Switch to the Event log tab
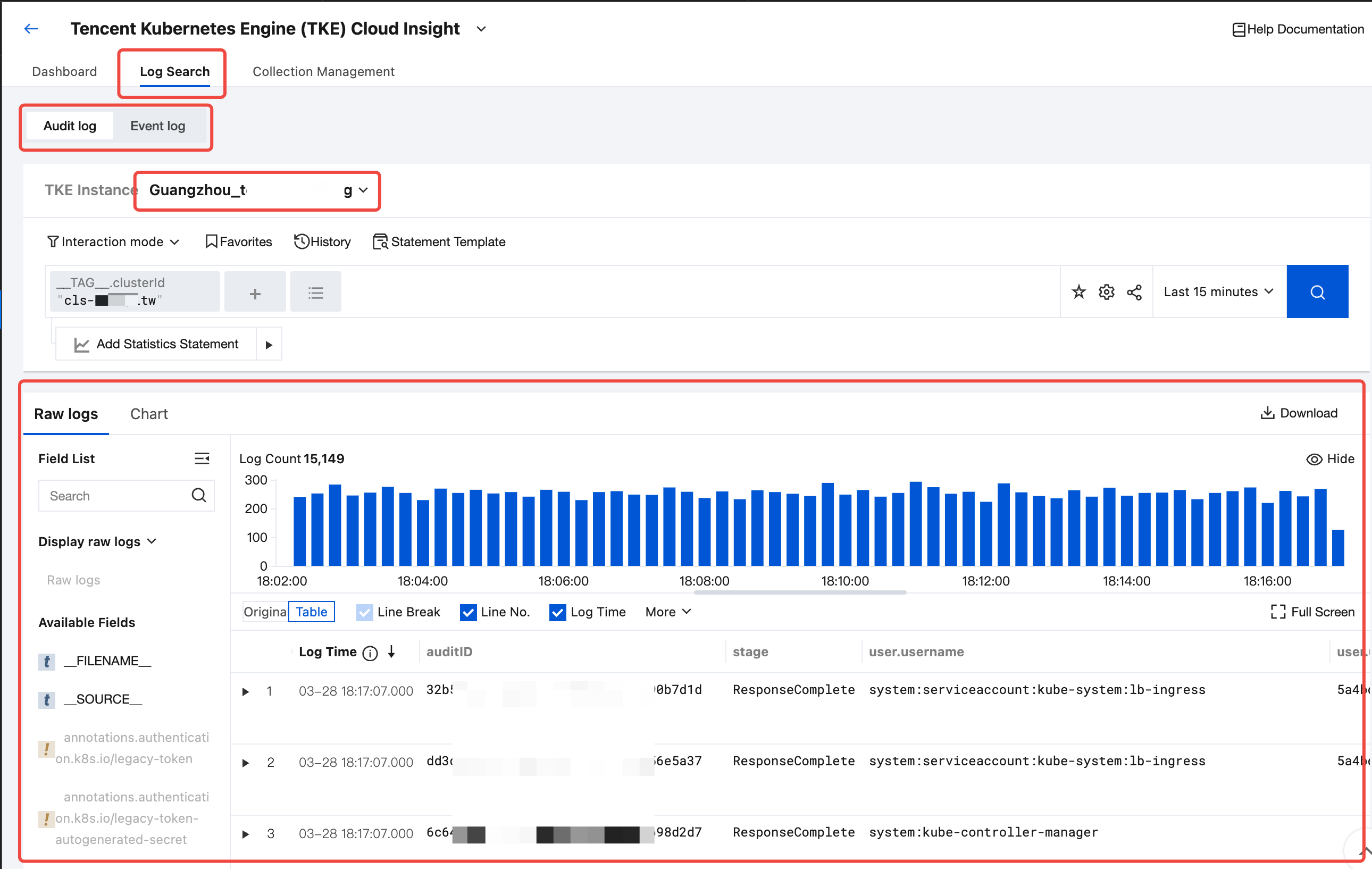 pos(158,126)
